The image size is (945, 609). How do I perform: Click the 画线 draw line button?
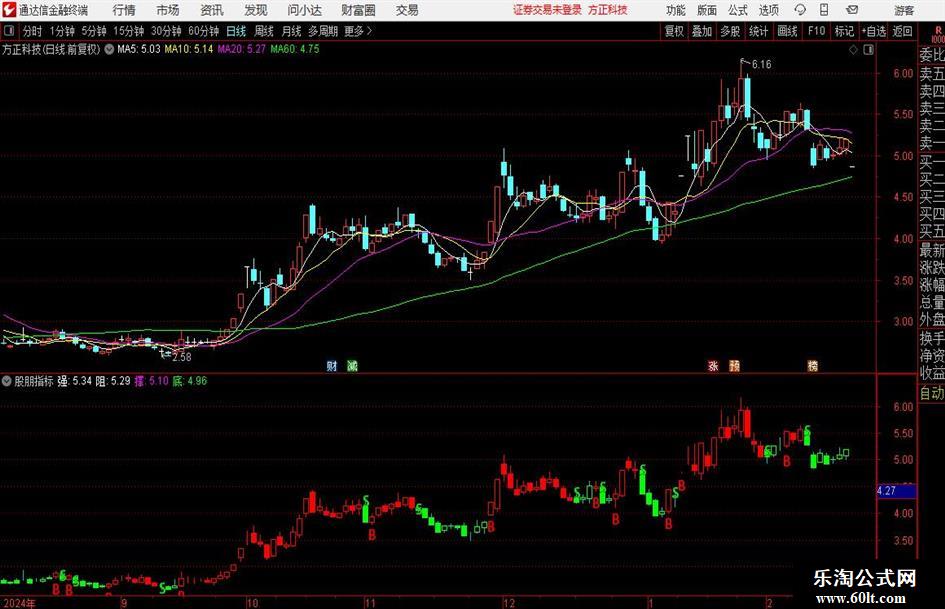click(x=787, y=31)
